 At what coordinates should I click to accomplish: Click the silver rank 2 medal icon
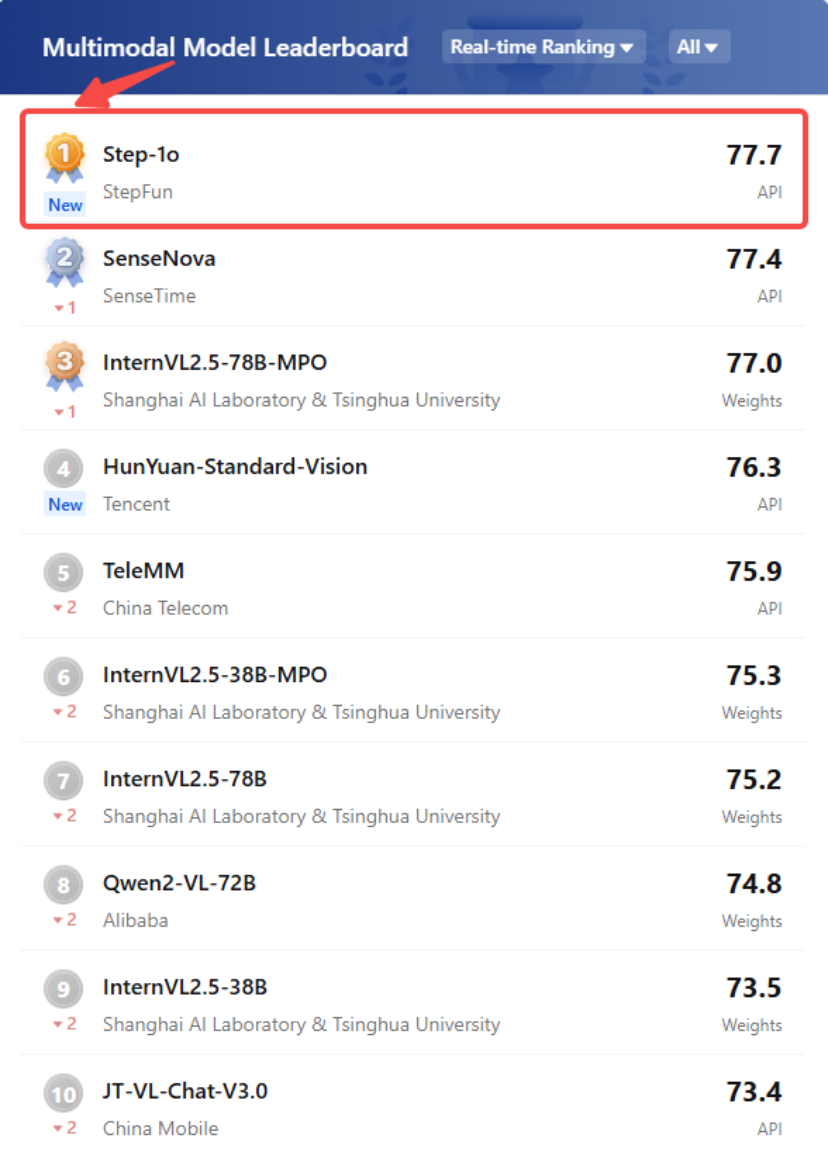65,262
